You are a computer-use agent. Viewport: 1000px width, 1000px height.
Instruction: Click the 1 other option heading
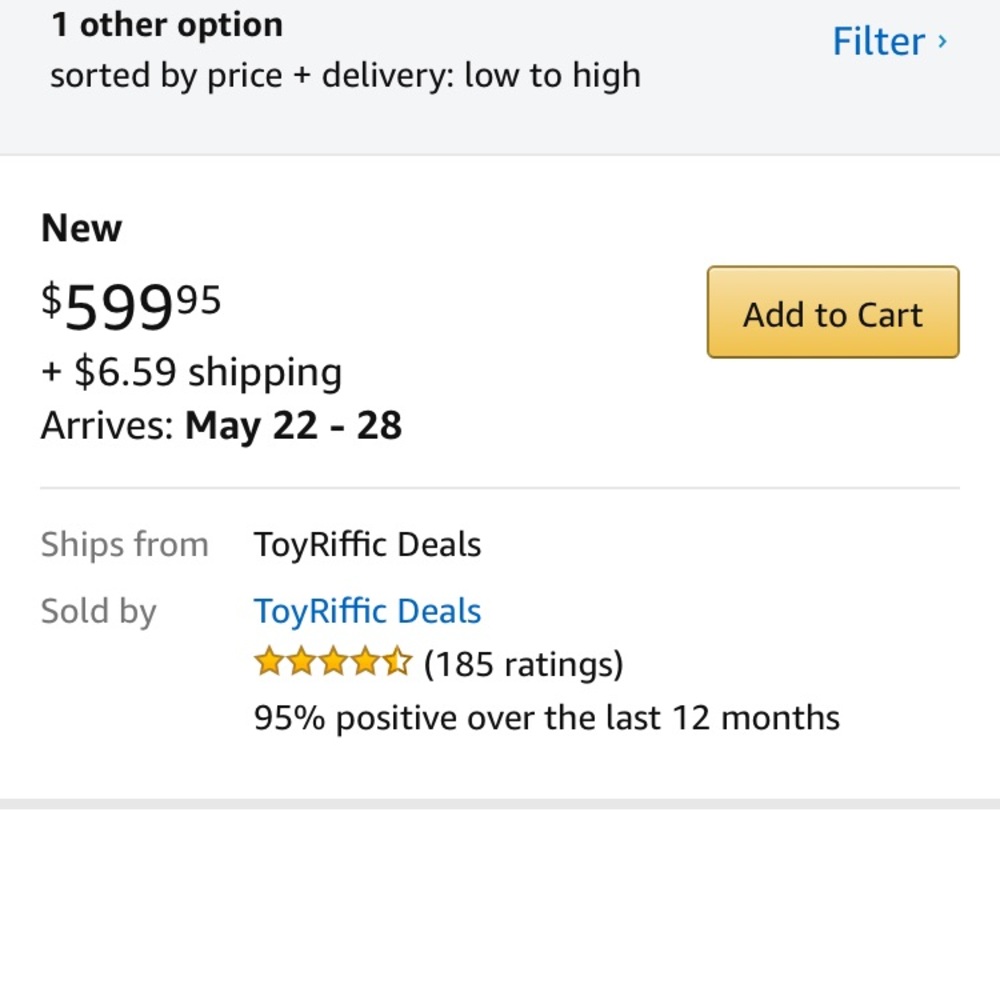(x=167, y=25)
